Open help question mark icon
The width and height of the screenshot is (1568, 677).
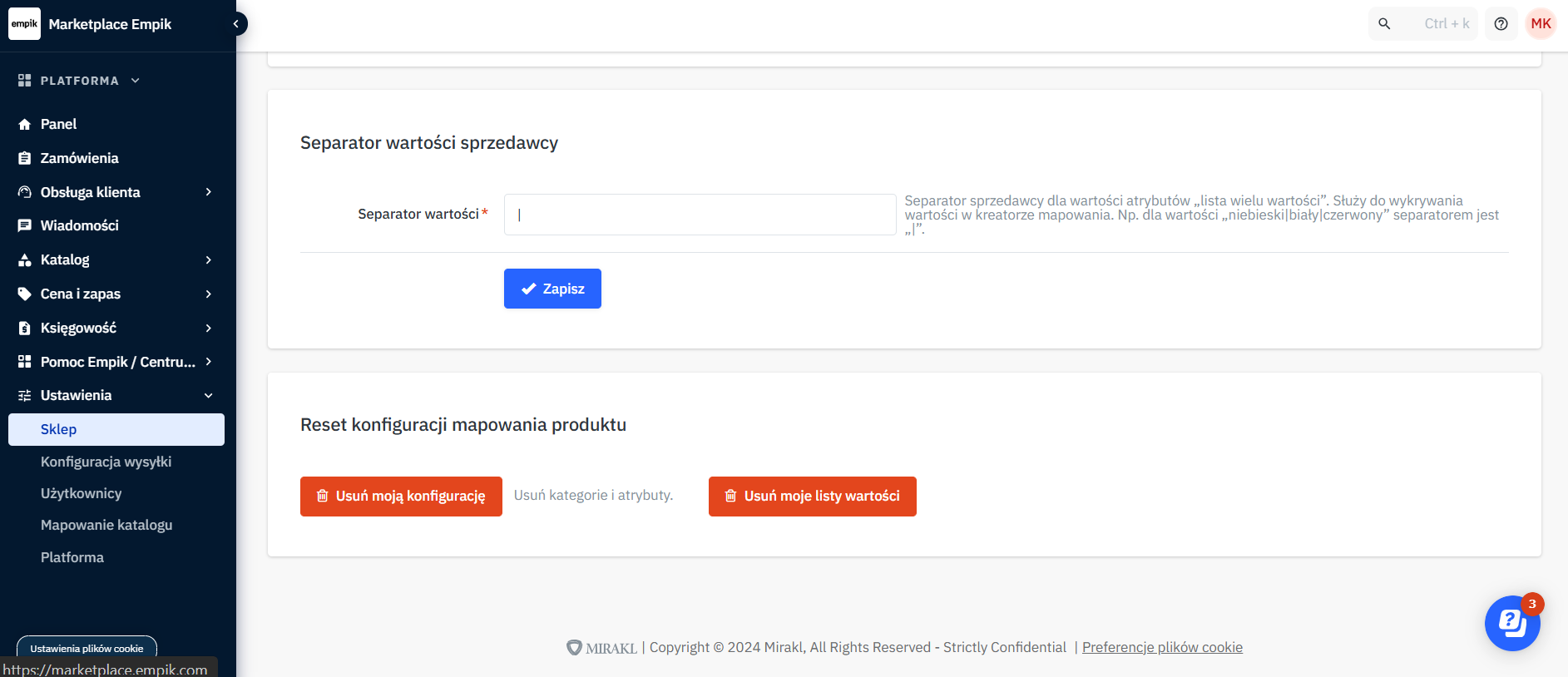[1501, 24]
